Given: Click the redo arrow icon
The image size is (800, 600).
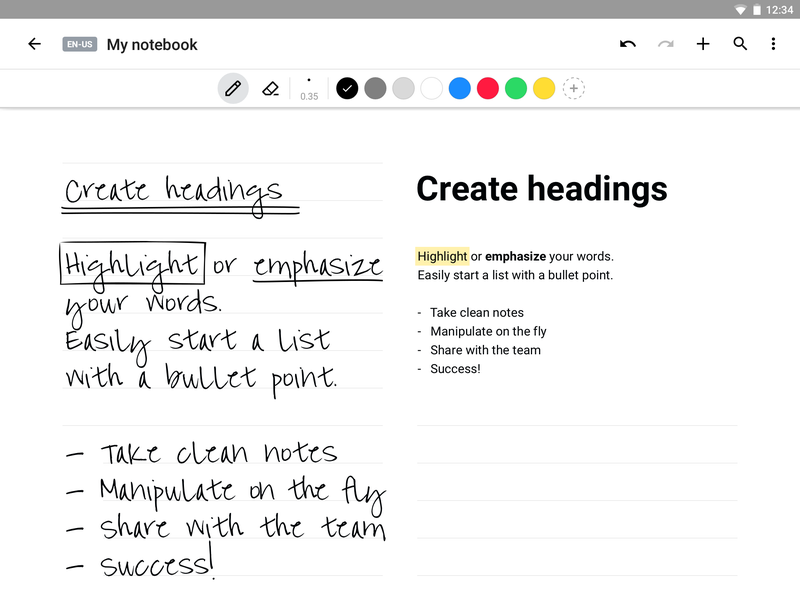Looking at the screenshot, I should 665,44.
